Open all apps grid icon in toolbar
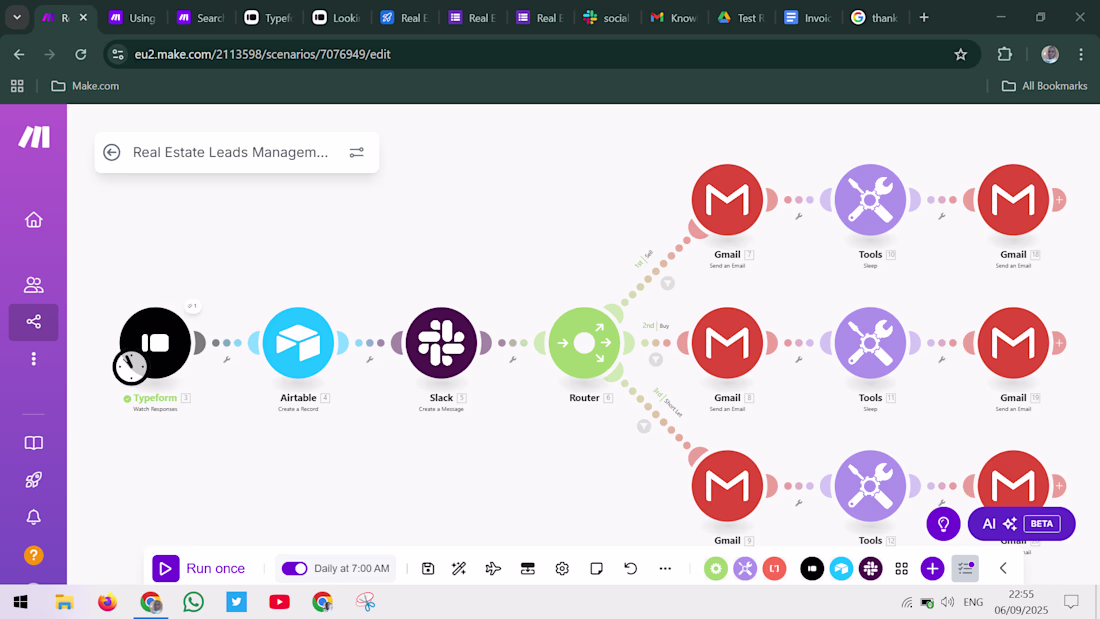1100x619 pixels. (x=901, y=568)
